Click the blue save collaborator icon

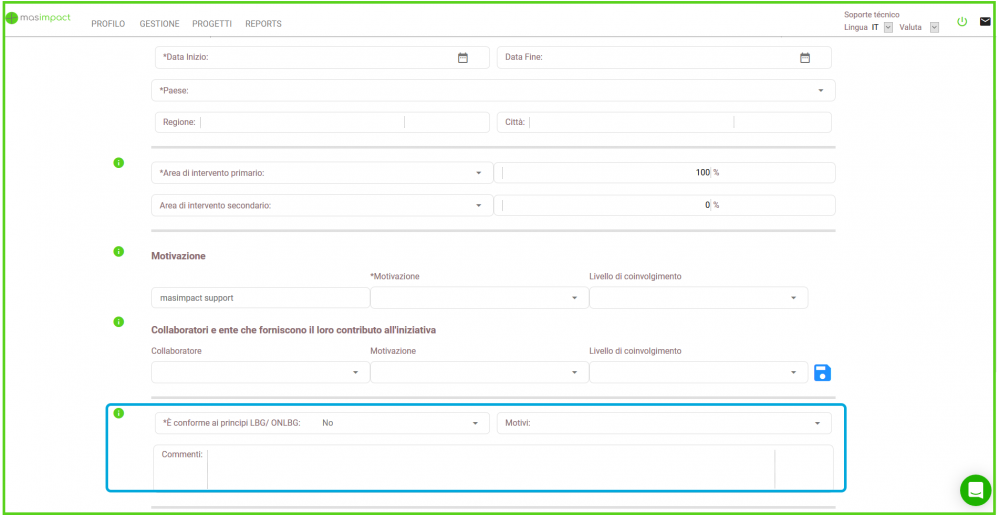click(x=822, y=373)
